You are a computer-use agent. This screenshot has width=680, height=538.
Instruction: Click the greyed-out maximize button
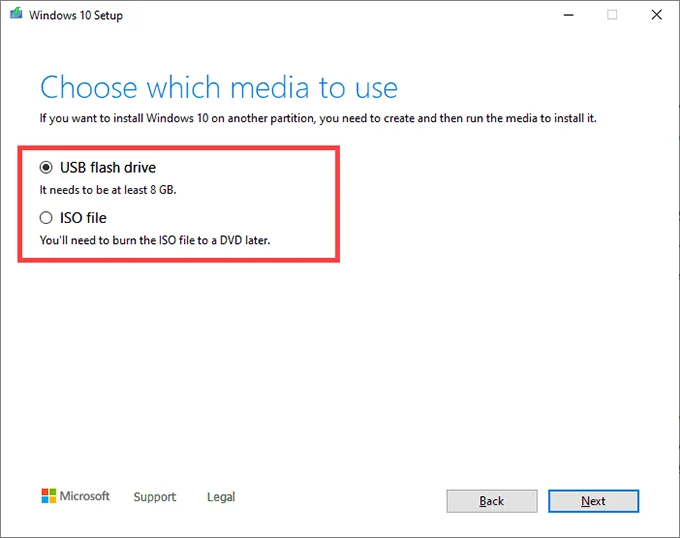pos(611,15)
